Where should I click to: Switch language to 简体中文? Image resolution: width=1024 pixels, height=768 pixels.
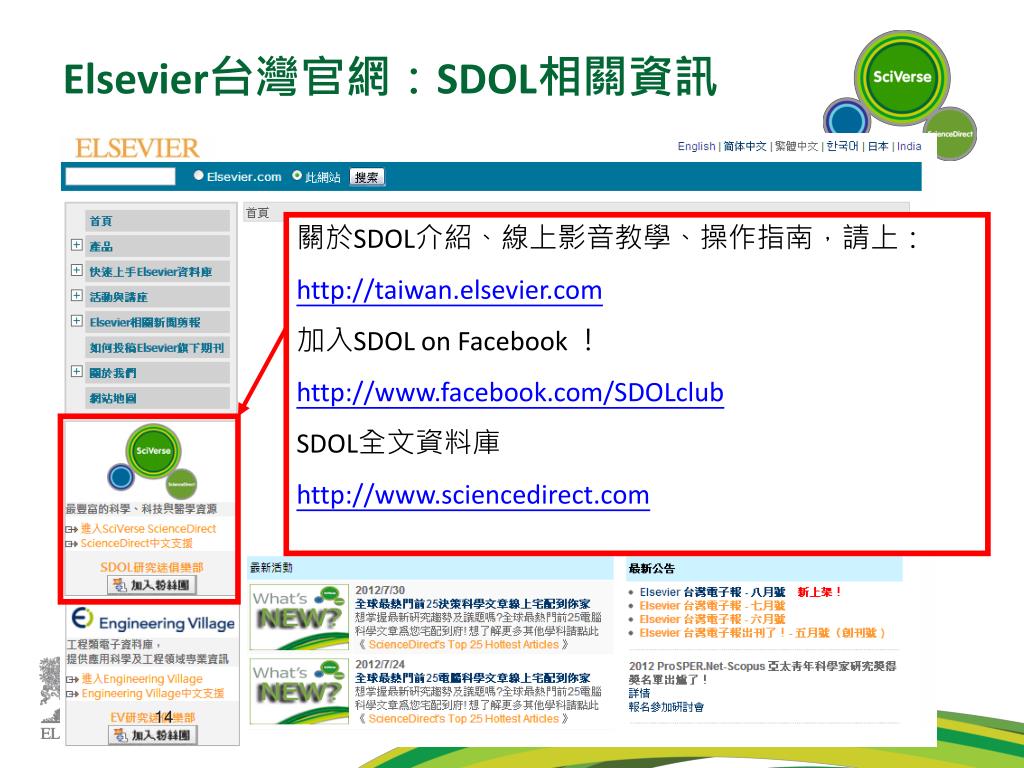pyautogui.click(x=745, y=146)
